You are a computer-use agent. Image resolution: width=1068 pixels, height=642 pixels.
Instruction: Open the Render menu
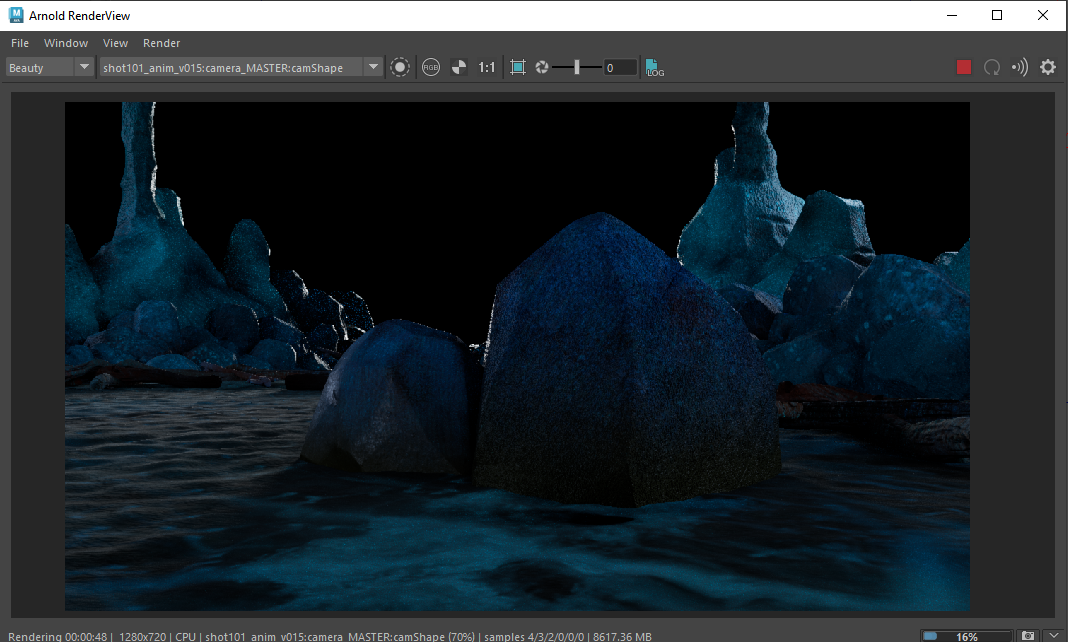pyautogui.click(x=161, y=43)
